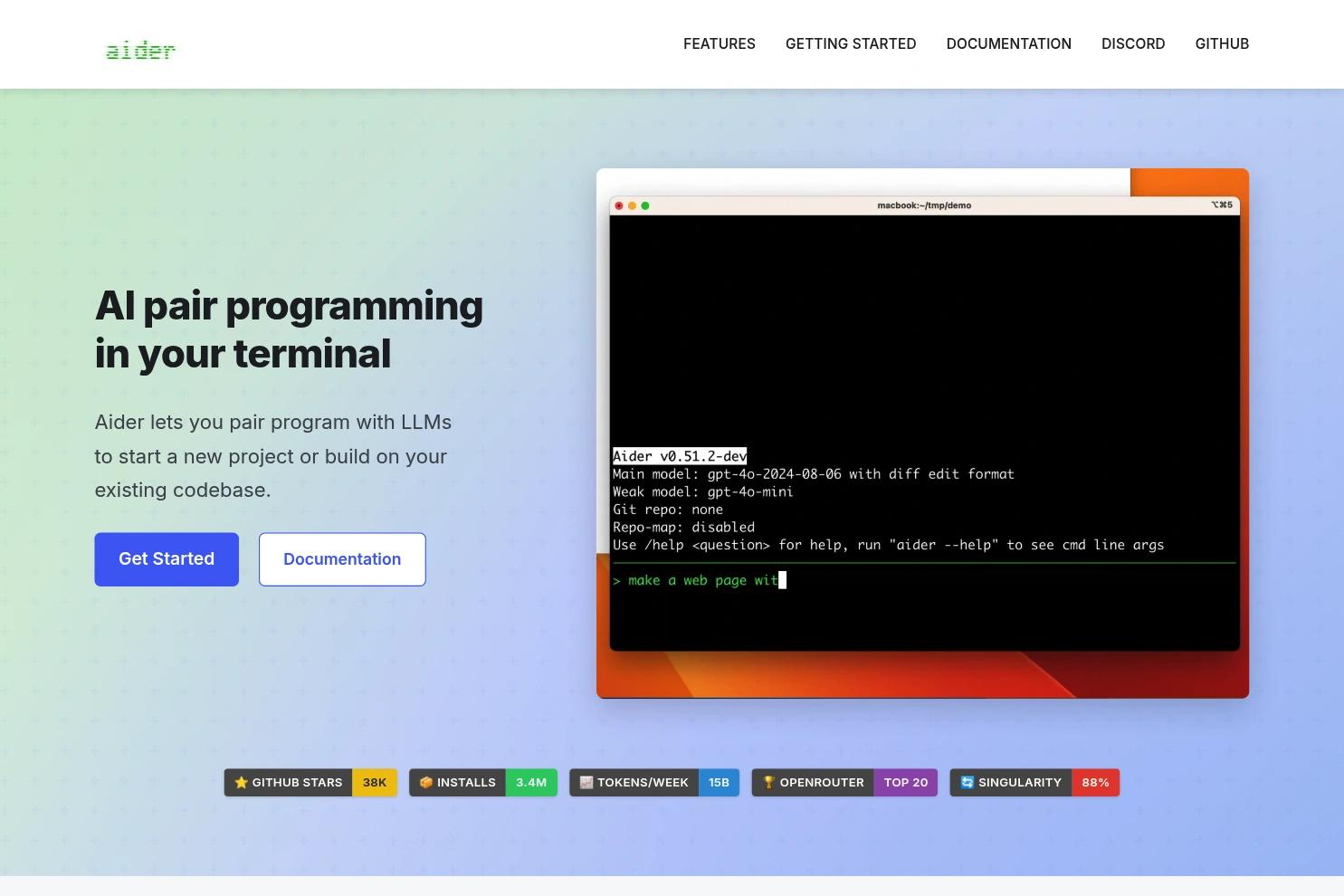Open the GitHub nav link
This screenshot has width=1344, height=896.
1222,43
